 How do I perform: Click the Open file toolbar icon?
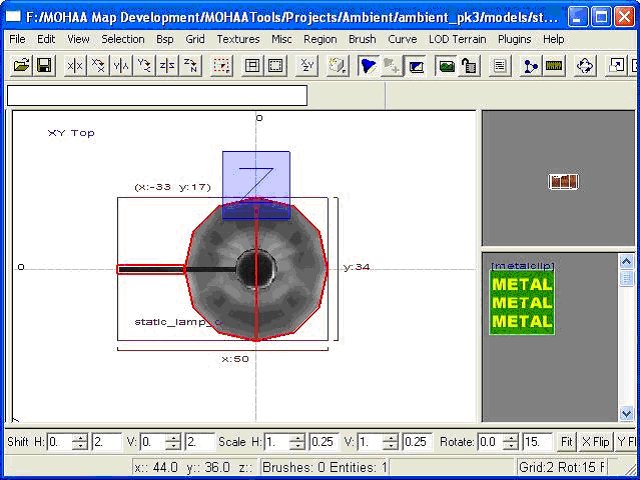click(x=21, y=66)
